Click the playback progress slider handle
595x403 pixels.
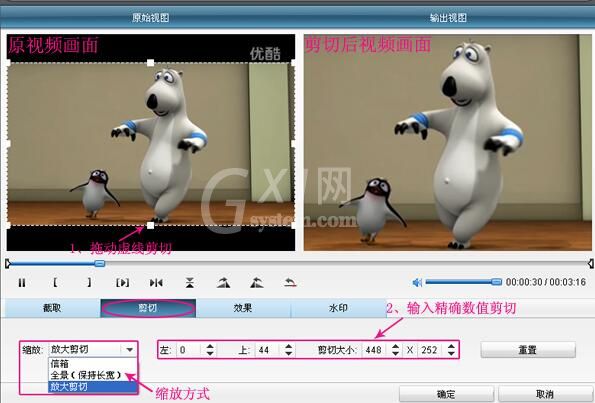(x=99, y=263)
